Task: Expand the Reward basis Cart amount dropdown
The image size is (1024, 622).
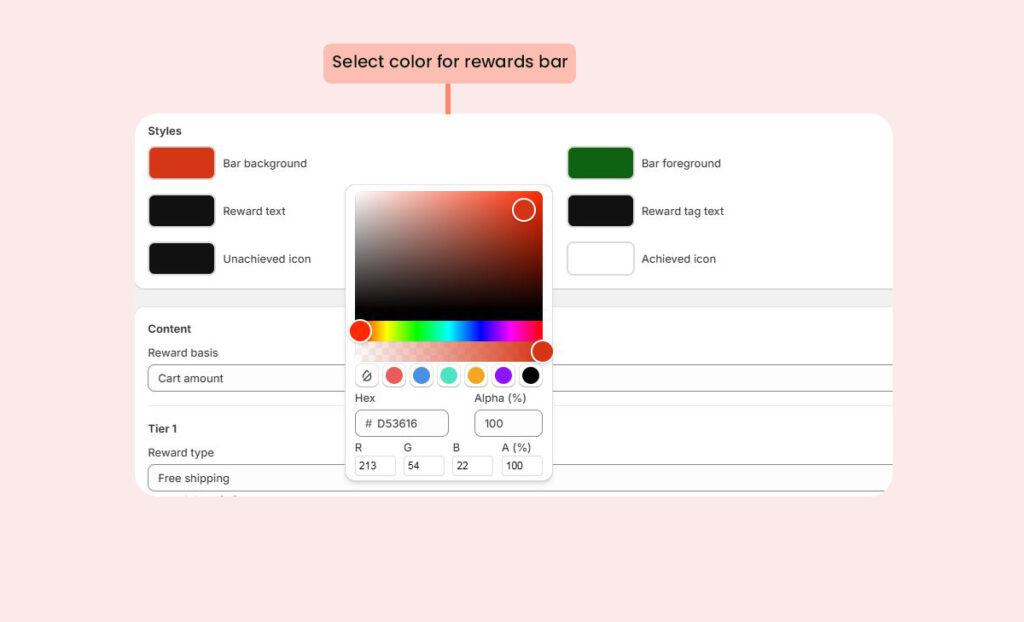Action: pos(245,378)
